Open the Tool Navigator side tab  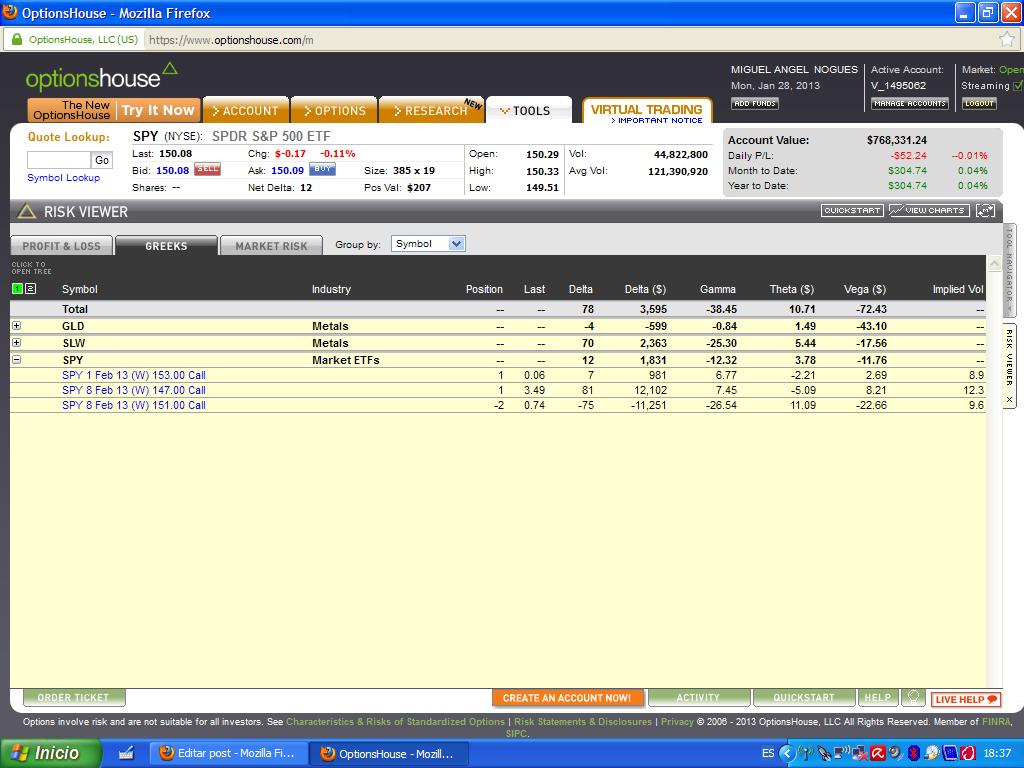click(1009, 270)
